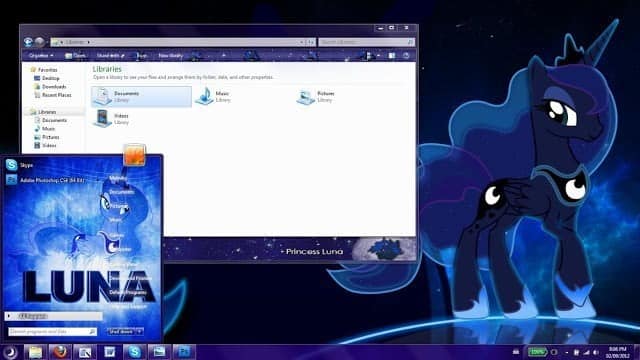This screenshot has width=640, height=360.
Task: Open Skype from the taskbar
Action: point(134,352)
